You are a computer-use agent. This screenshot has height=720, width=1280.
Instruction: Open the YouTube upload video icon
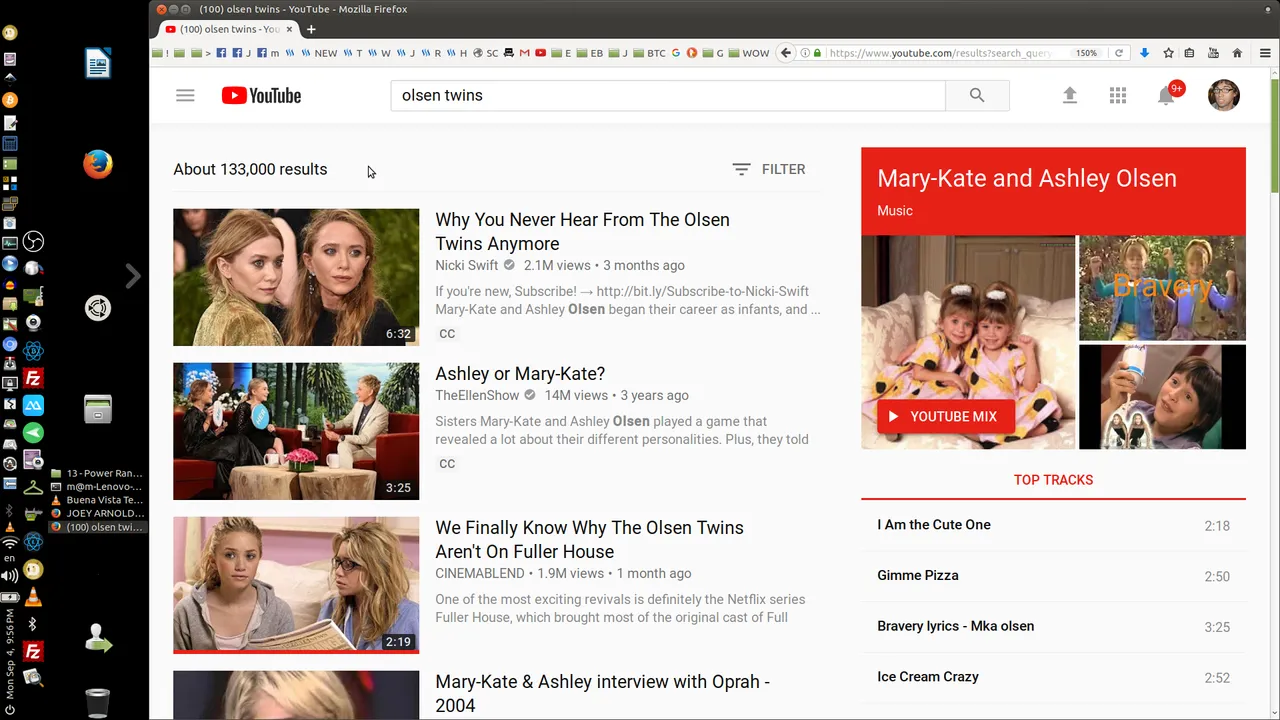(1070, 96)
